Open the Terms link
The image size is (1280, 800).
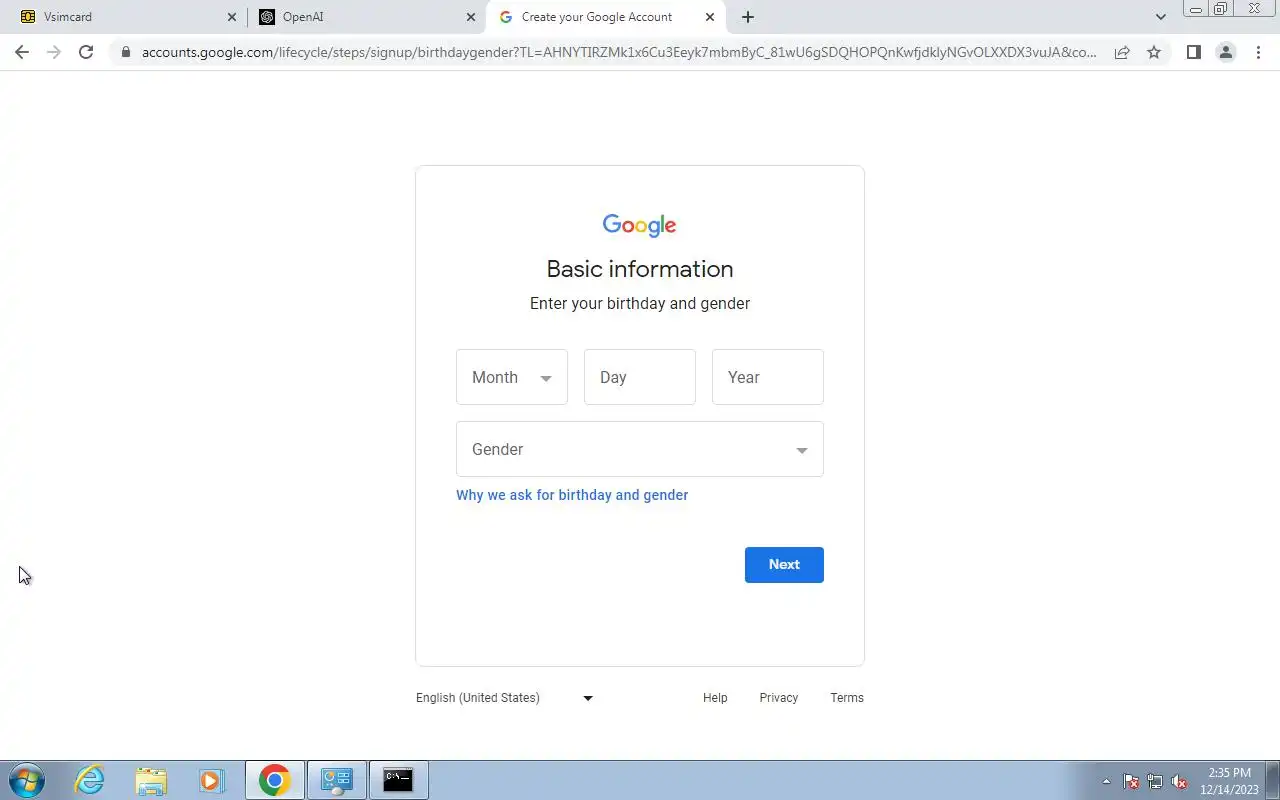847,698
